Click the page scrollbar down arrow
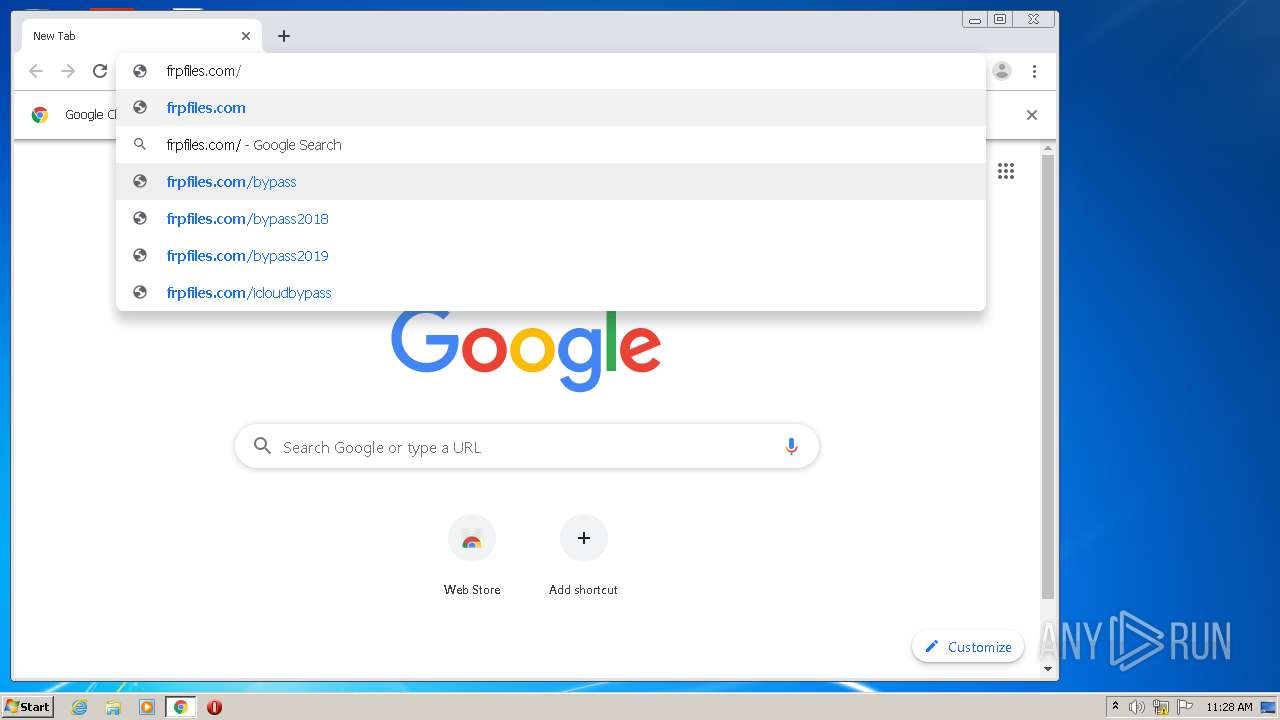Viewport: 1280px width, 720px height. (1048, 669)
